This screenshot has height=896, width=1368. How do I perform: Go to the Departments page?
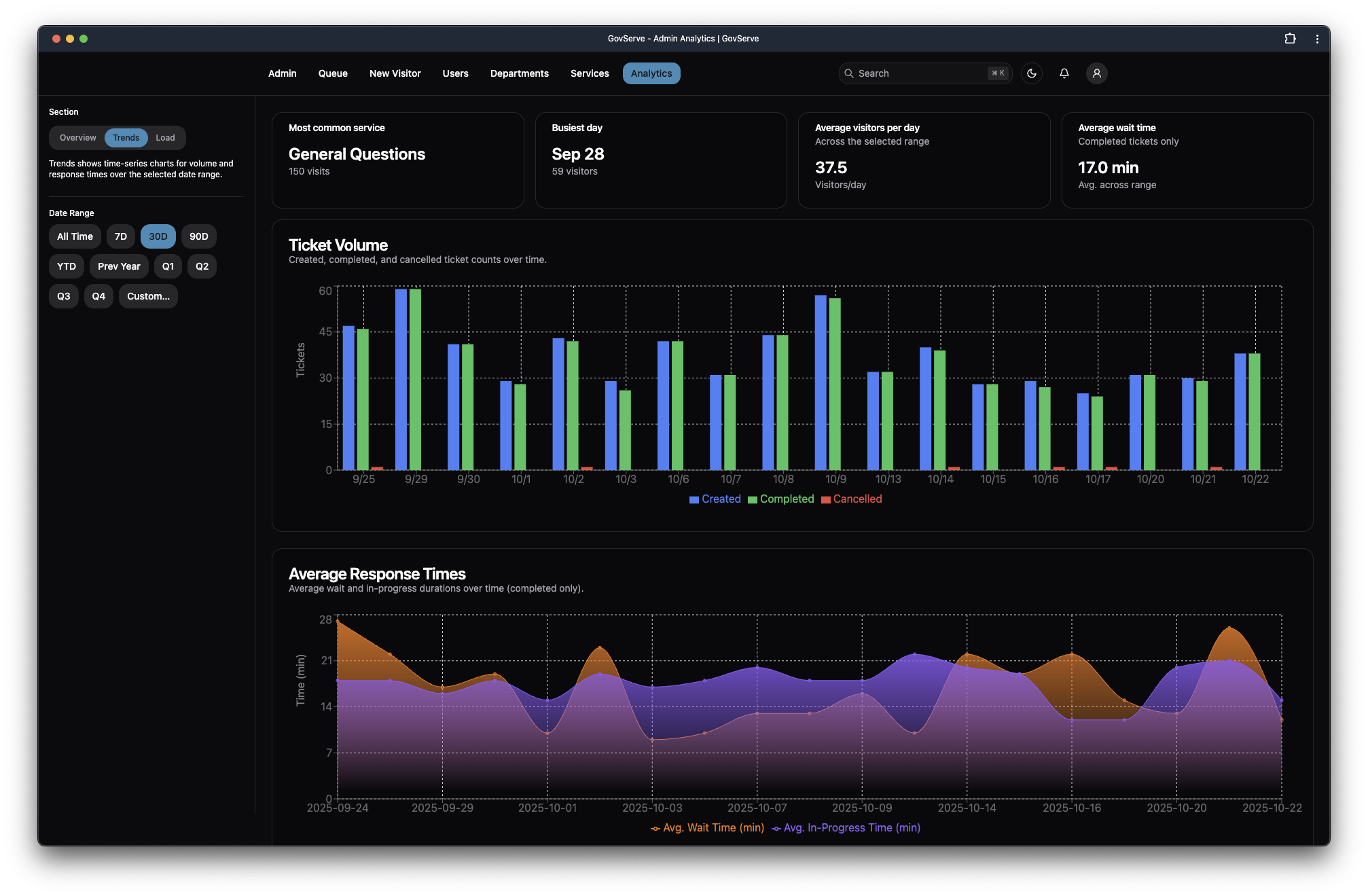coord(519,73)
